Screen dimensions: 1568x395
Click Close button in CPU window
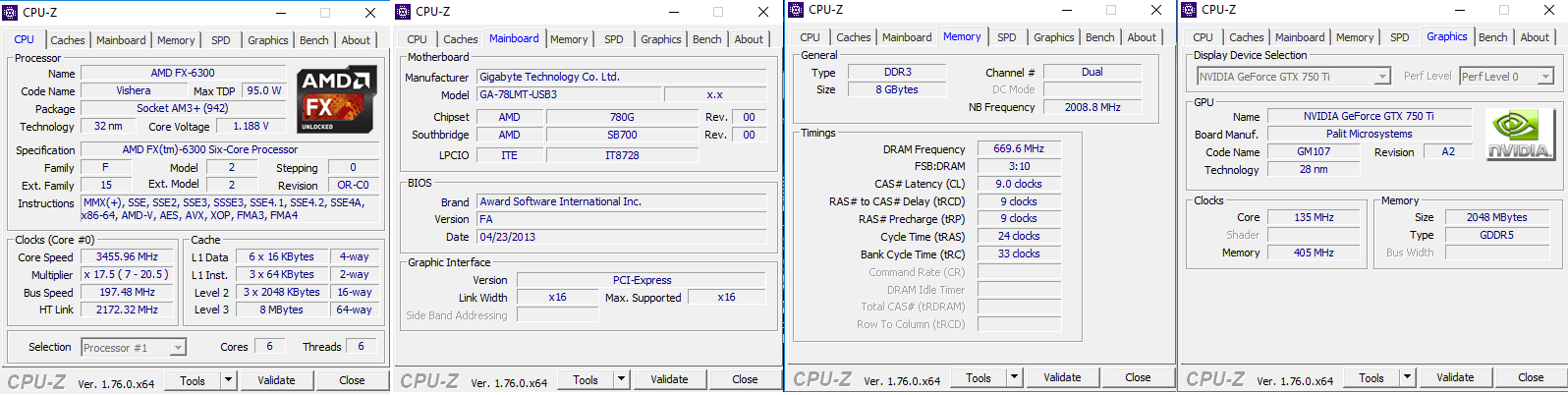click(352, 380)
